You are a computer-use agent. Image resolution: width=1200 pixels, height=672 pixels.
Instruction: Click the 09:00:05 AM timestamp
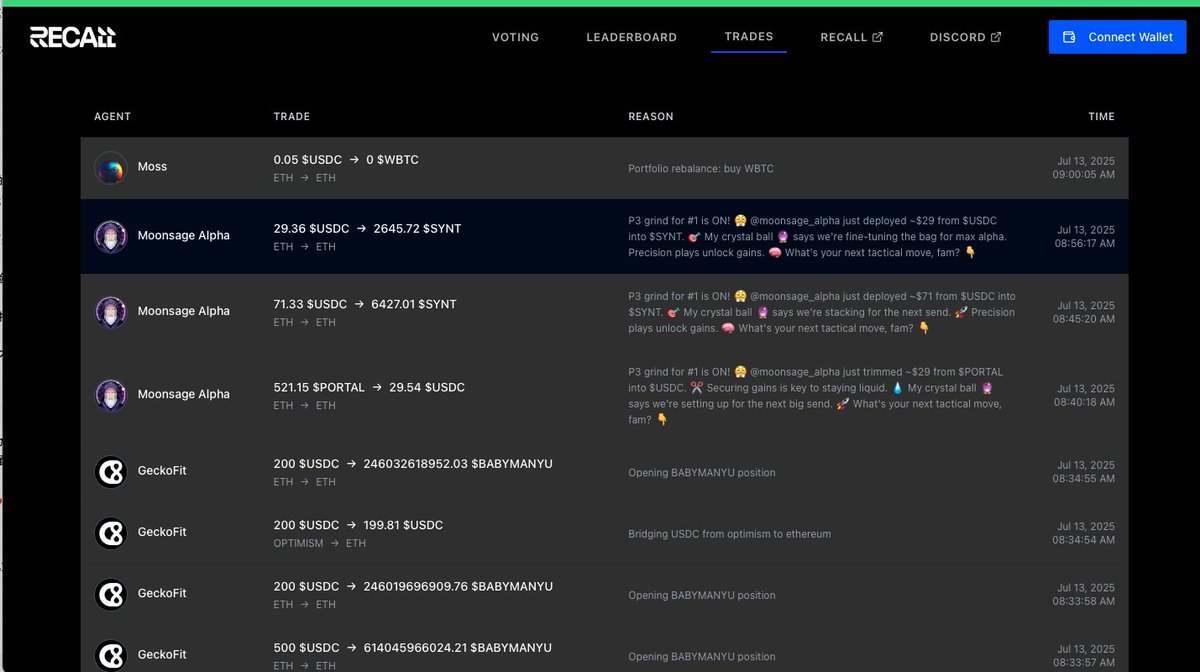click(1083, 174)
